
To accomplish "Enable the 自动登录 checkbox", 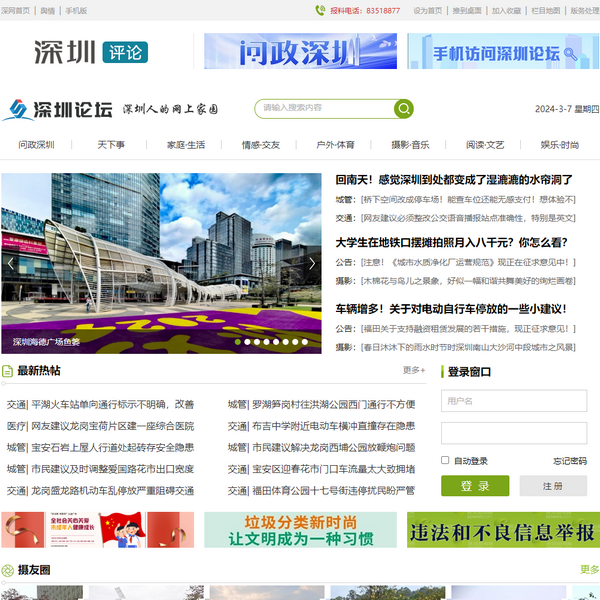I will click(x=445, y=461).
